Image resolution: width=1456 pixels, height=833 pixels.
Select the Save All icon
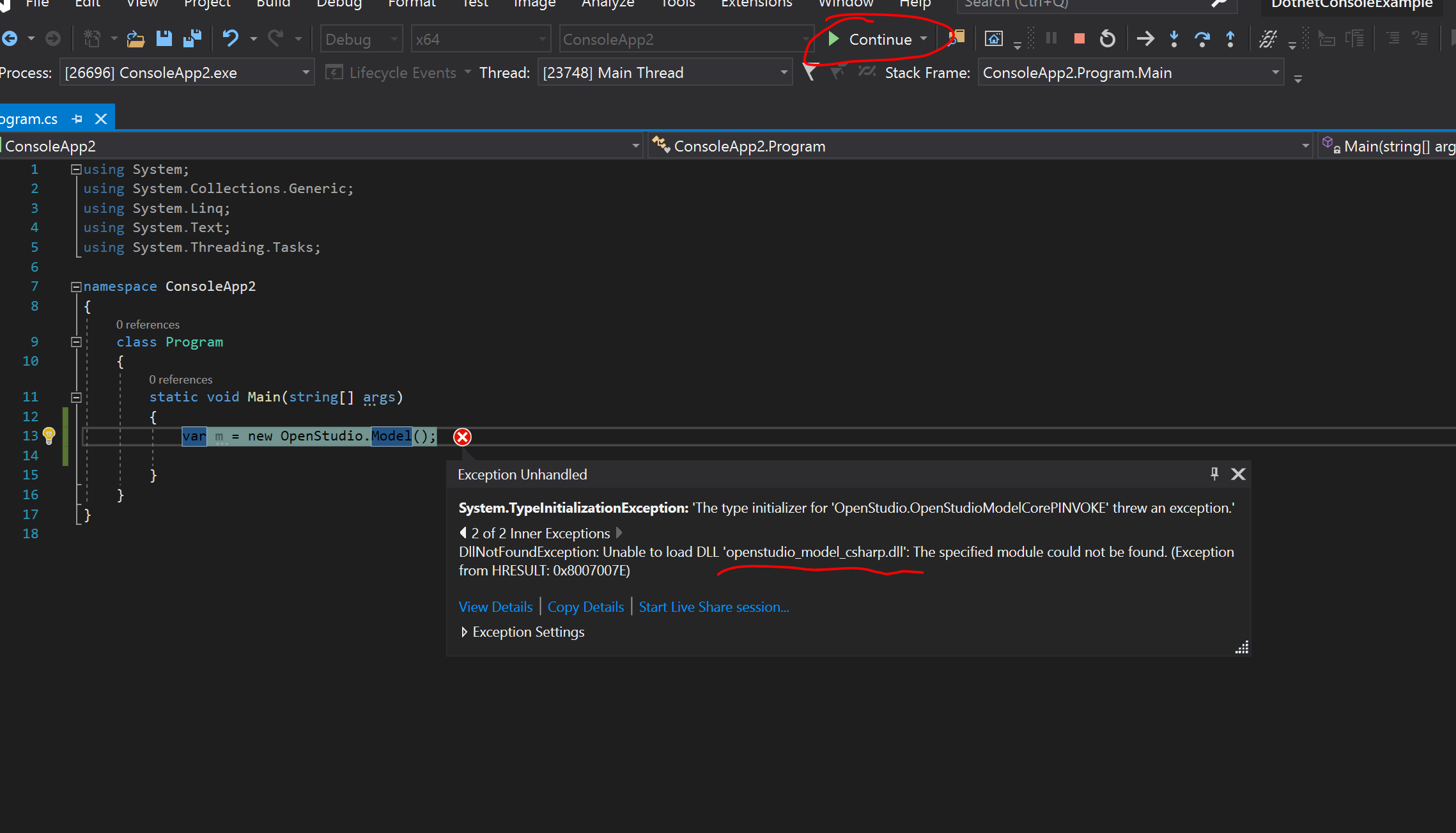[x=192, y=38]
